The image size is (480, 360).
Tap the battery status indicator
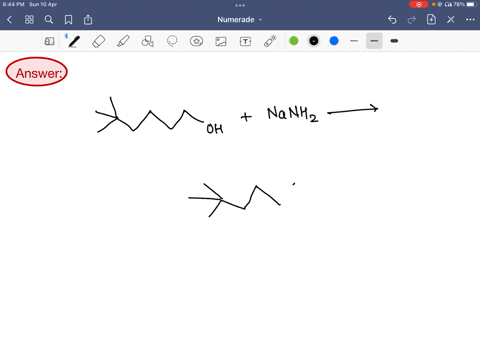click(471, 4)
